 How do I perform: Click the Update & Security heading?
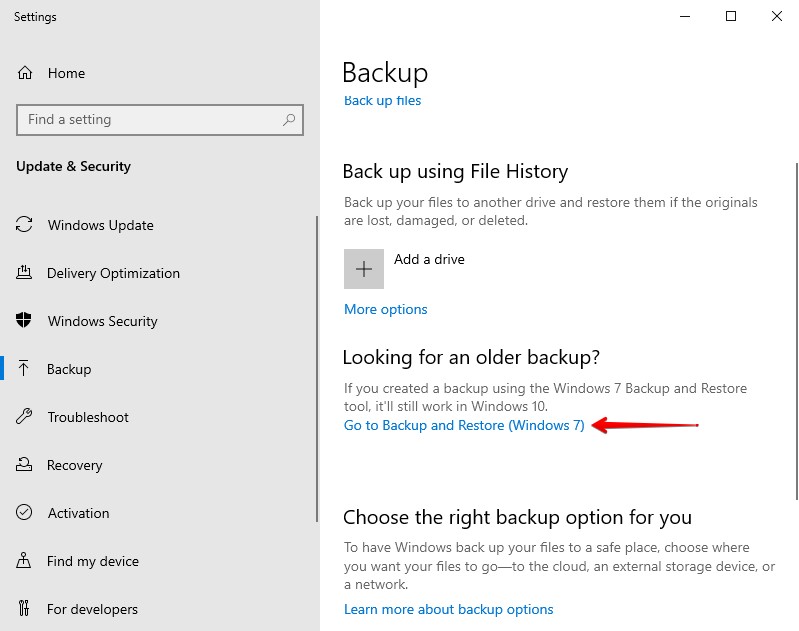click(73, 166)
